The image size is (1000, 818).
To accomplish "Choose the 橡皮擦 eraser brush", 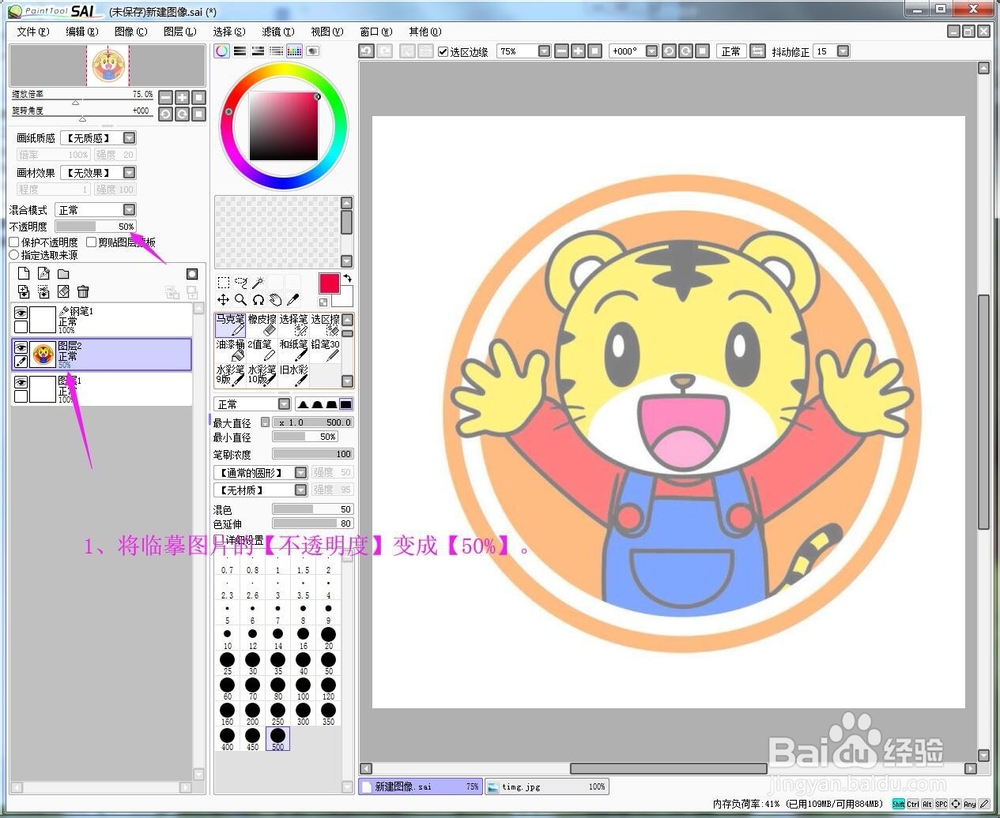I will [262, 325].
